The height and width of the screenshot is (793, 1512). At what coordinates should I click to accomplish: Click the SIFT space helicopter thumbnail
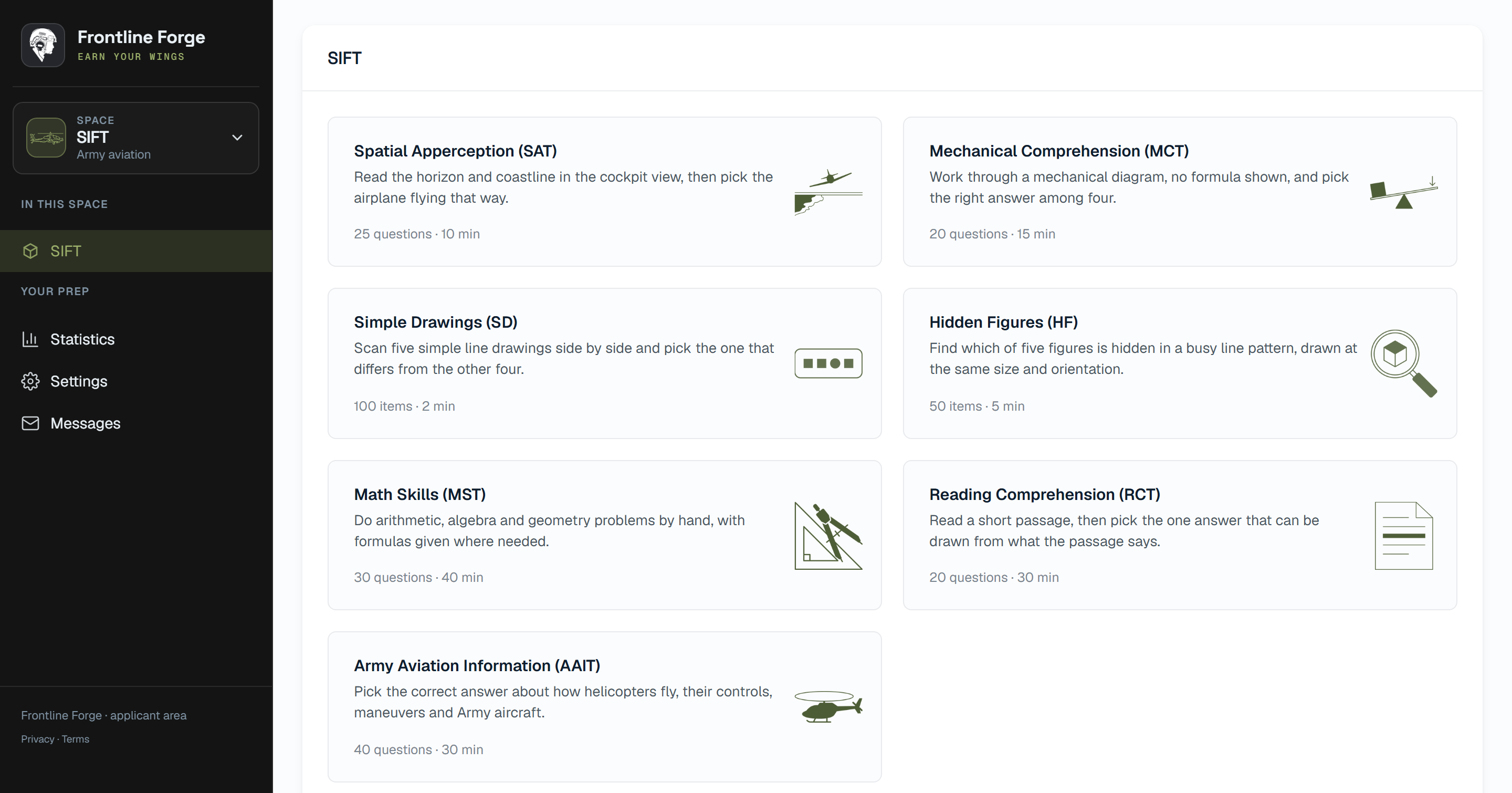(x=46, y=138)
